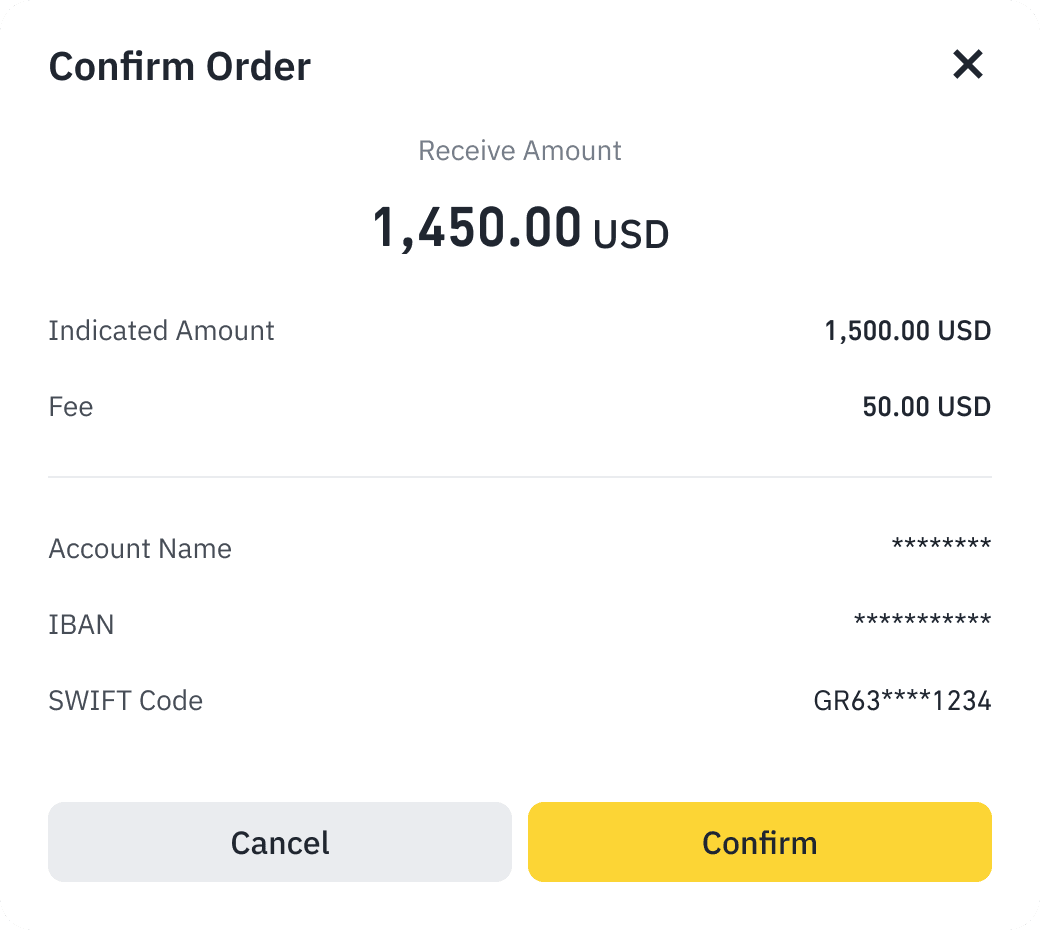1040x930 pixels.
Task: Click the Indicated Amount label
Action: 161,331
